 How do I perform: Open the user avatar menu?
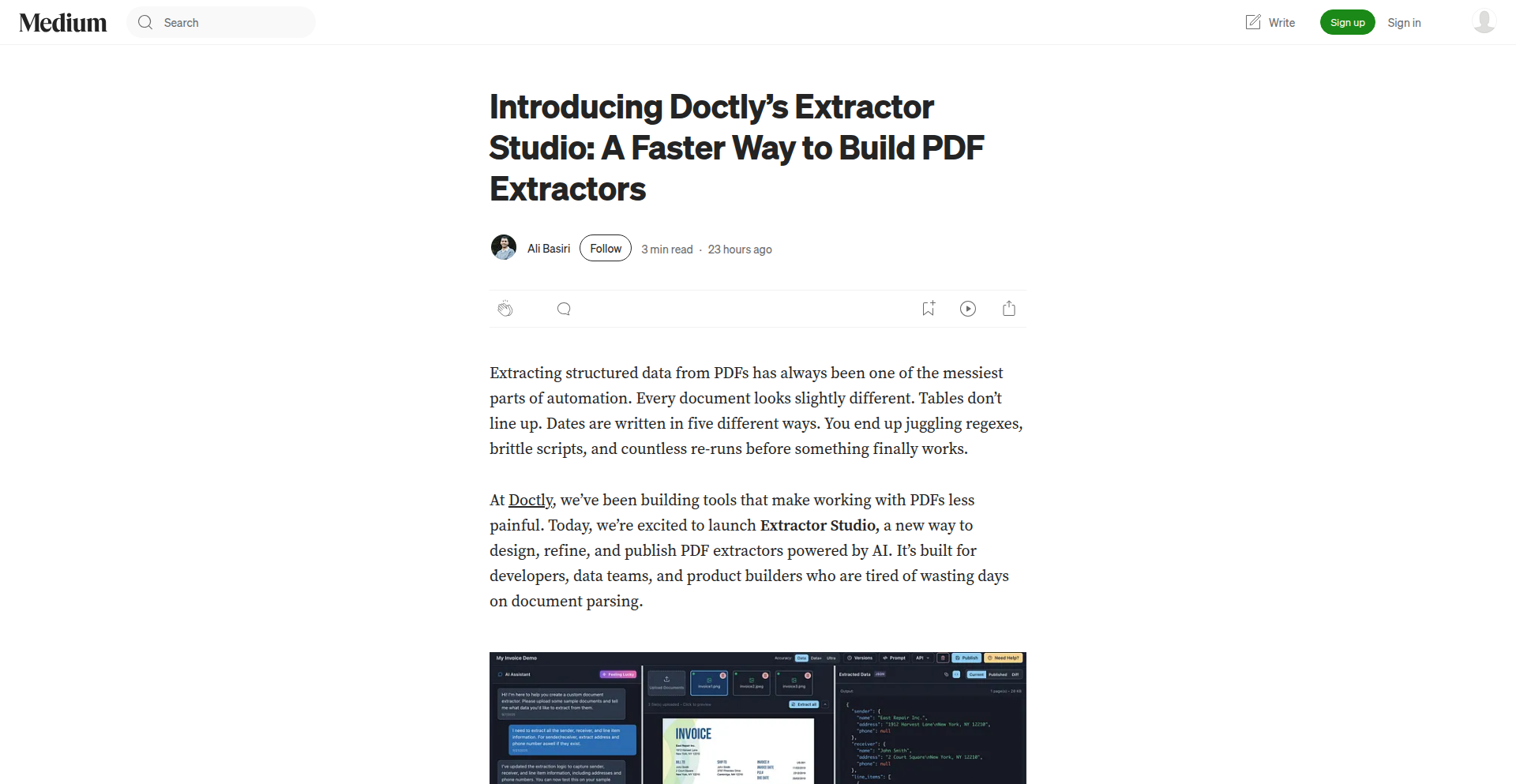[x=1484, y=21]
